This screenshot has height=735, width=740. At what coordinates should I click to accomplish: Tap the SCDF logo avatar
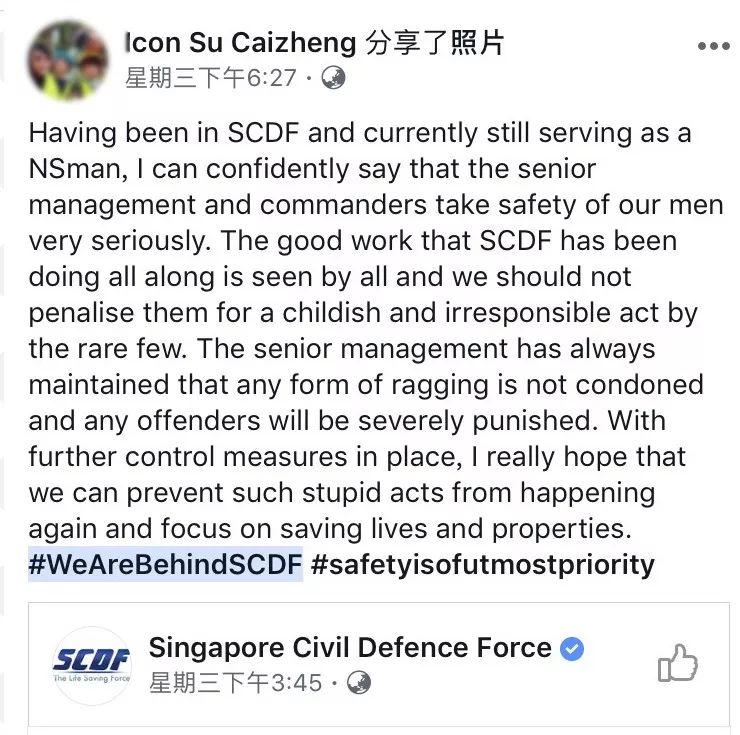[x=91, y=665]
